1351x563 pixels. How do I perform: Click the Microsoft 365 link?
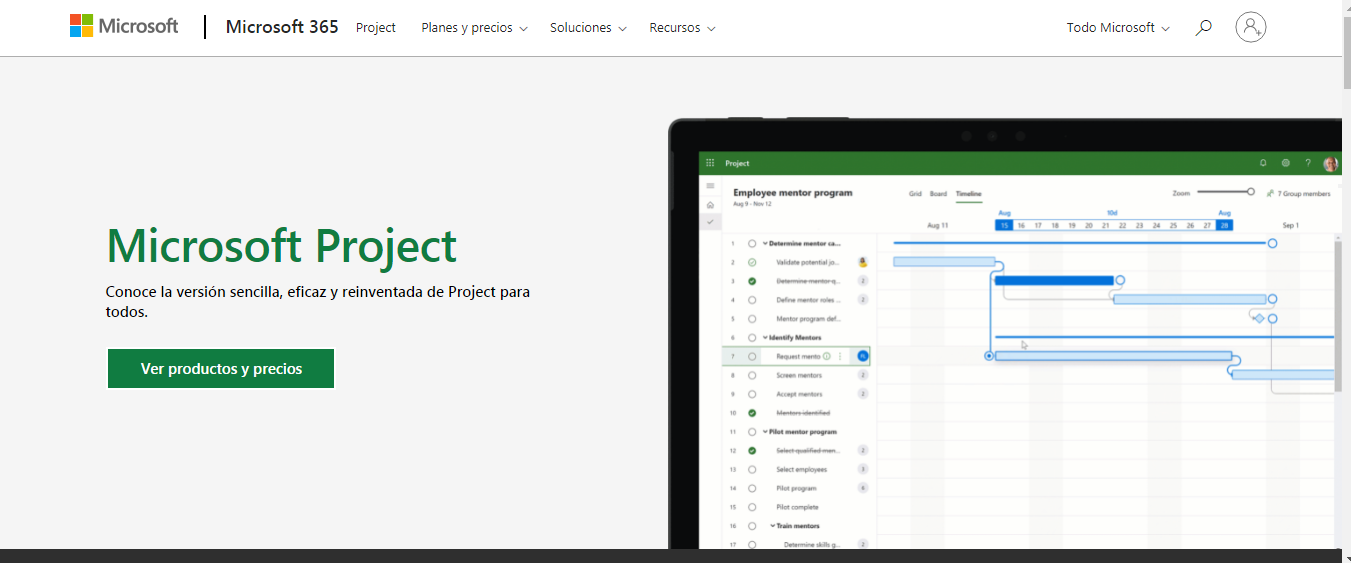[282, 27]
